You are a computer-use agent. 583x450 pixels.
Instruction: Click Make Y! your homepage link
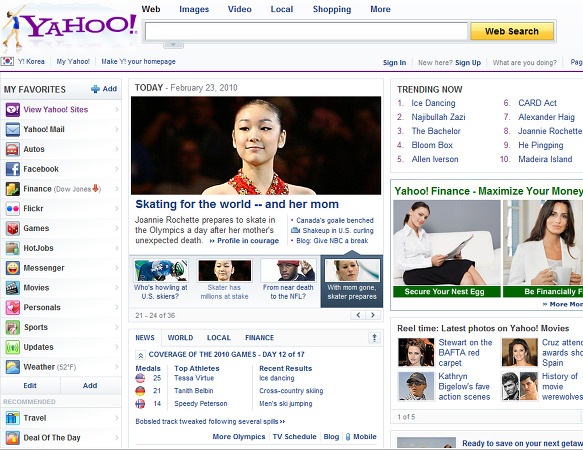[x=138, y=62]
